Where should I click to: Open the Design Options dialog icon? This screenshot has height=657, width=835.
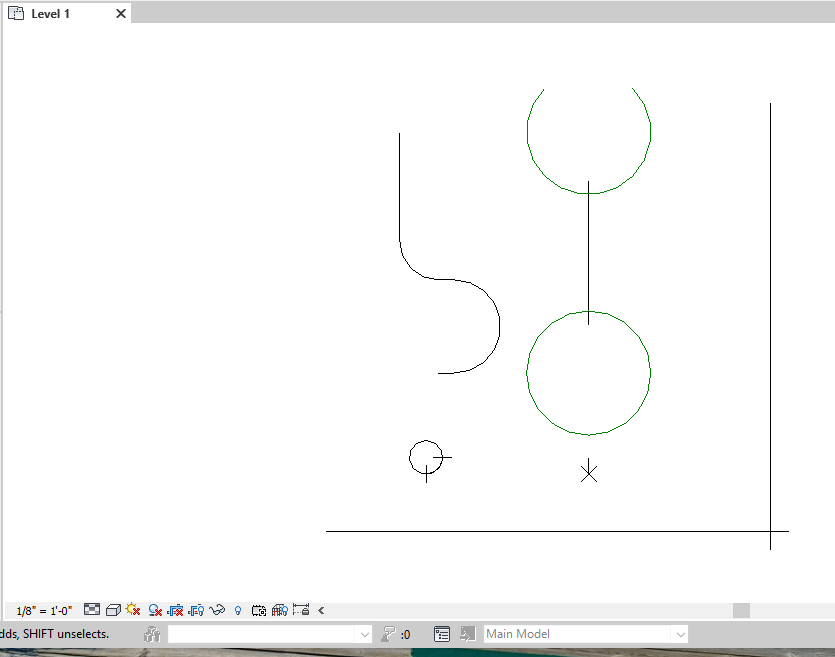442,633
